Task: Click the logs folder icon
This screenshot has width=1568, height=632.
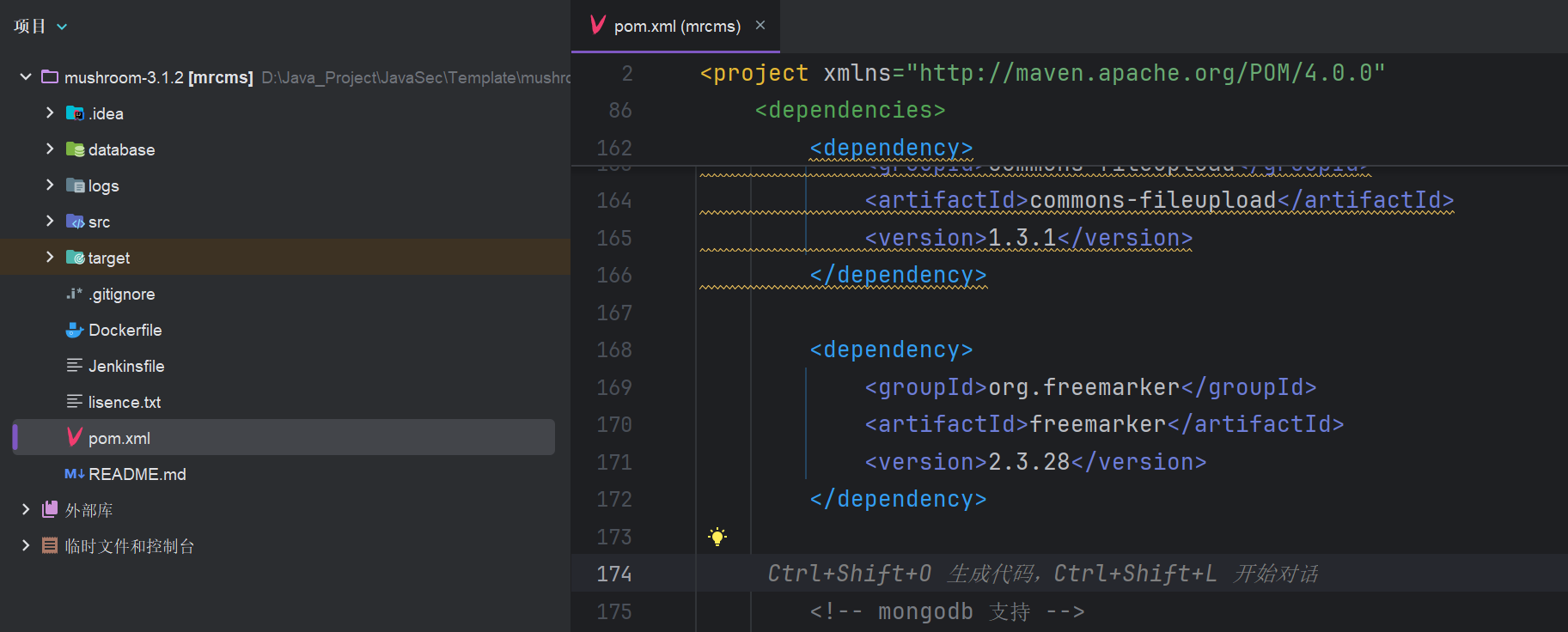Action: (75, 185)
